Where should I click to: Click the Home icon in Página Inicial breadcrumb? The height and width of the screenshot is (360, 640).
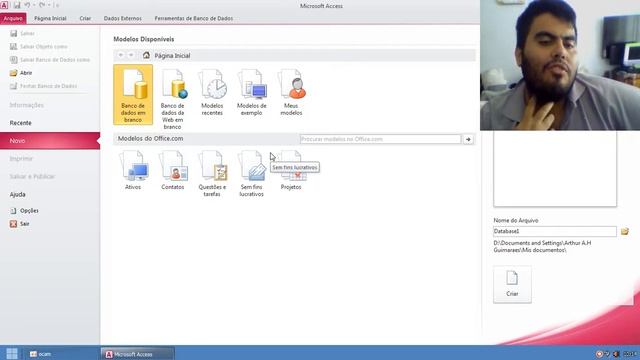(x=146, y=55)
